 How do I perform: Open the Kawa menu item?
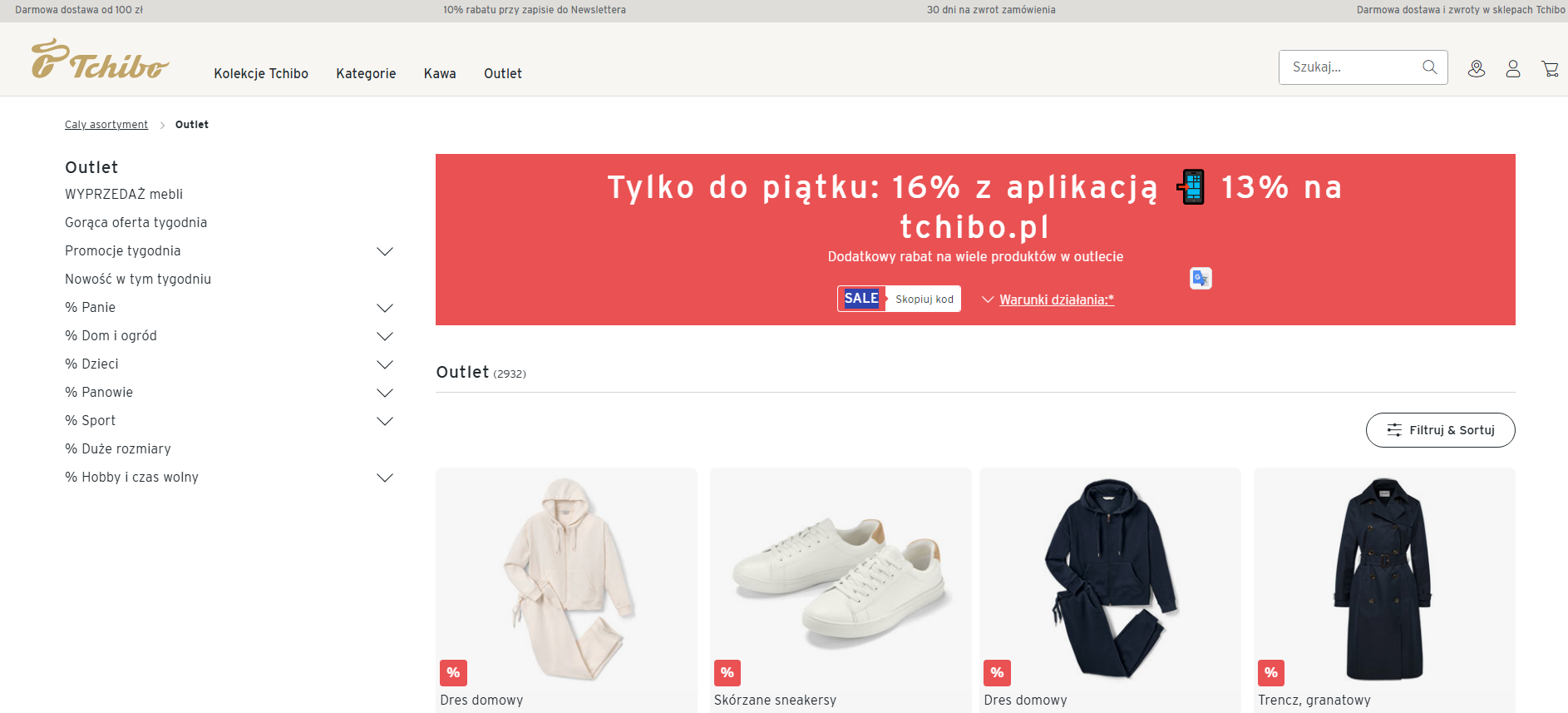[x=440, y=73]
